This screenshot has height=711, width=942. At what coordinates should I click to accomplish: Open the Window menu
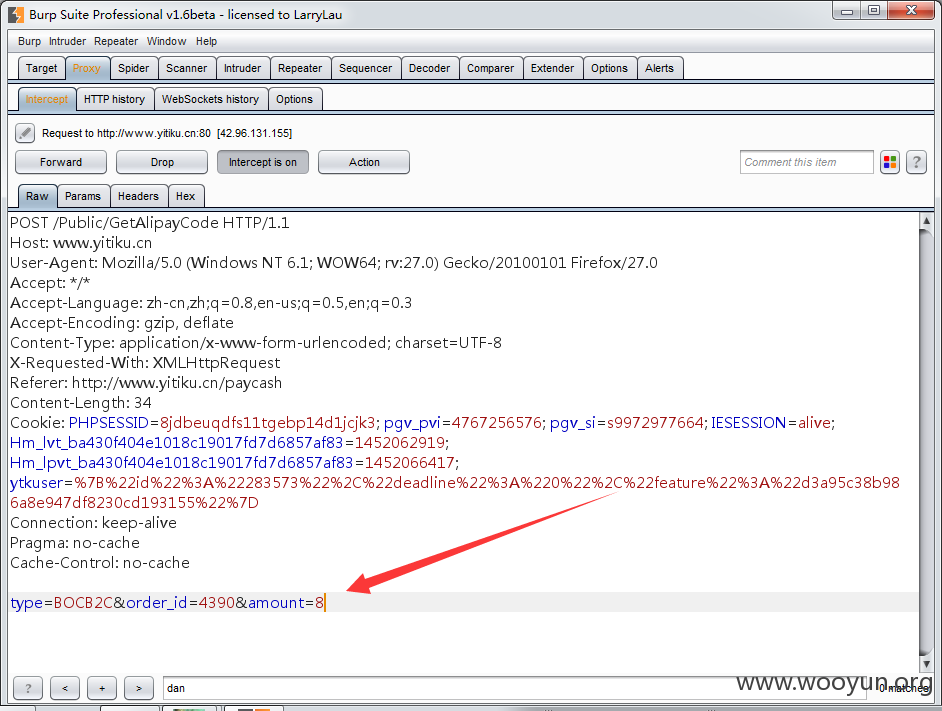(x=166, y=41)
